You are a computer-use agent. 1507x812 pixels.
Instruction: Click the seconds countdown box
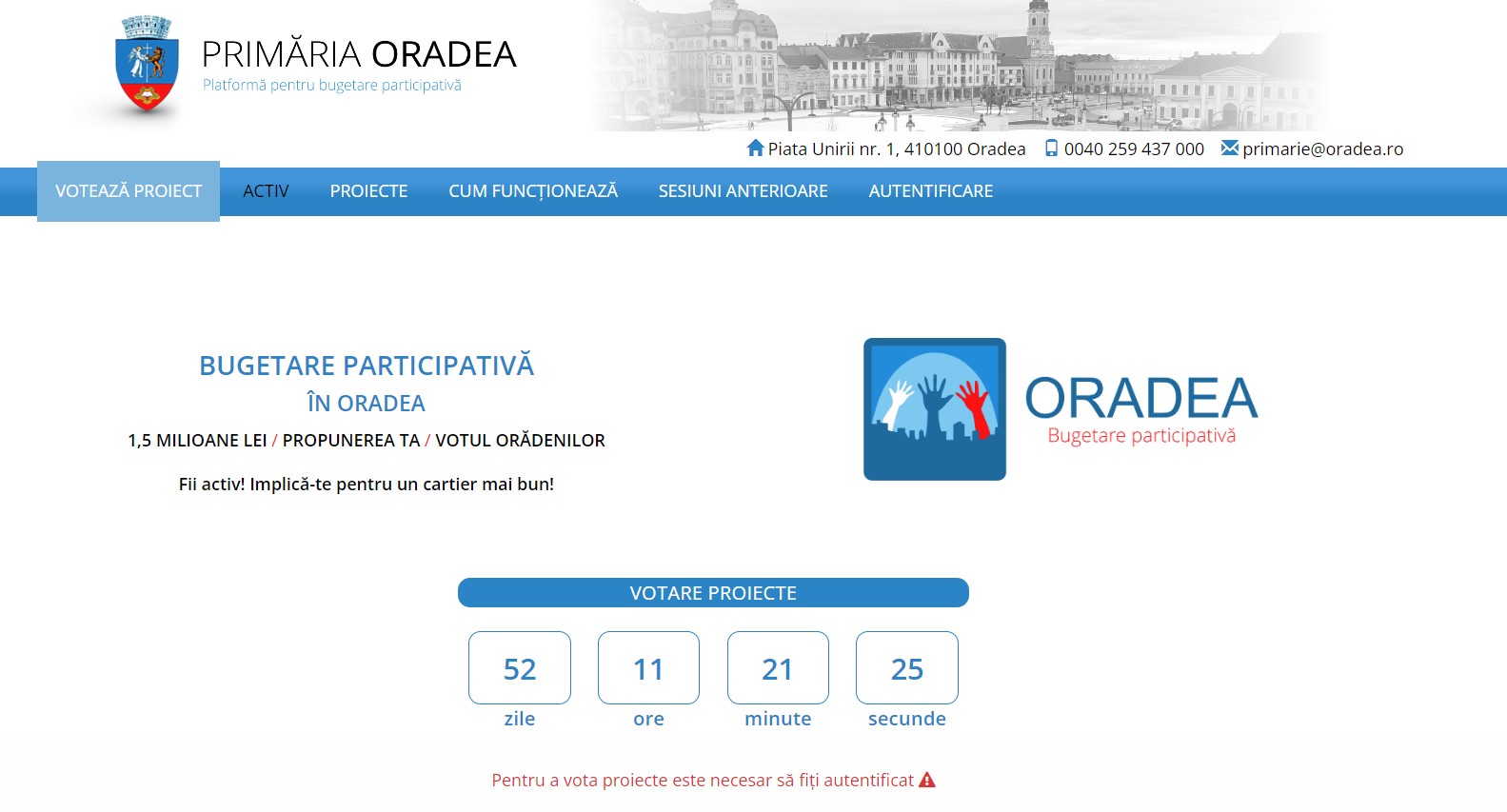pos(906,668)
